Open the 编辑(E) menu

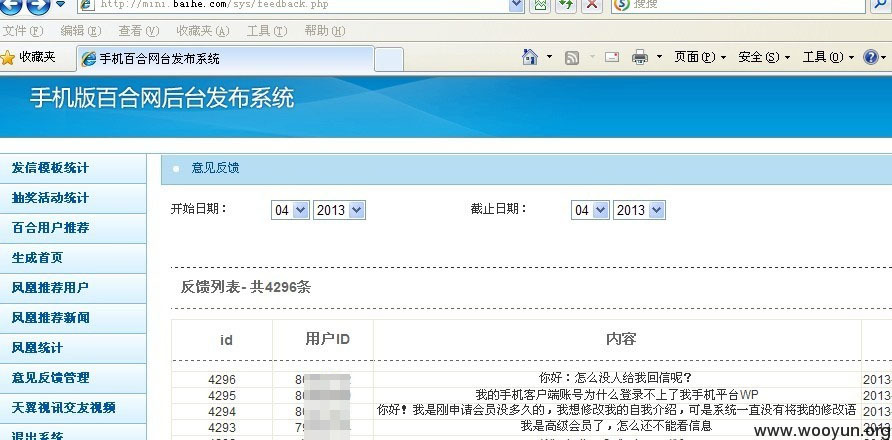pos(81,31)
